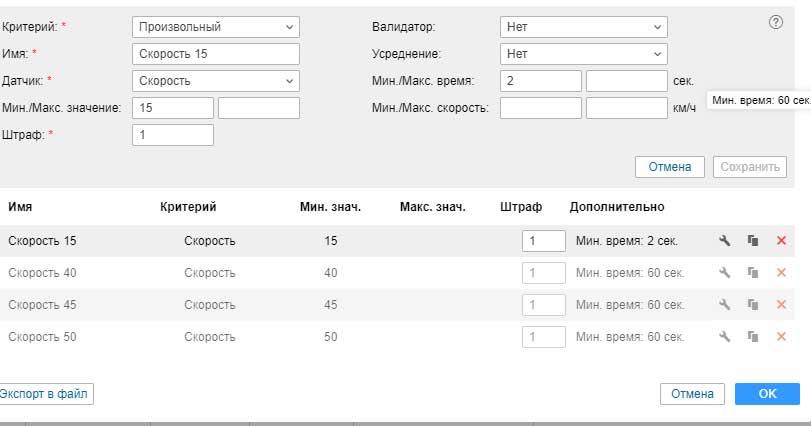Viewport: 811px width, 426px height.
Task: Delete the Скорость 50 criterion row
Action: [x=781, y=337]
